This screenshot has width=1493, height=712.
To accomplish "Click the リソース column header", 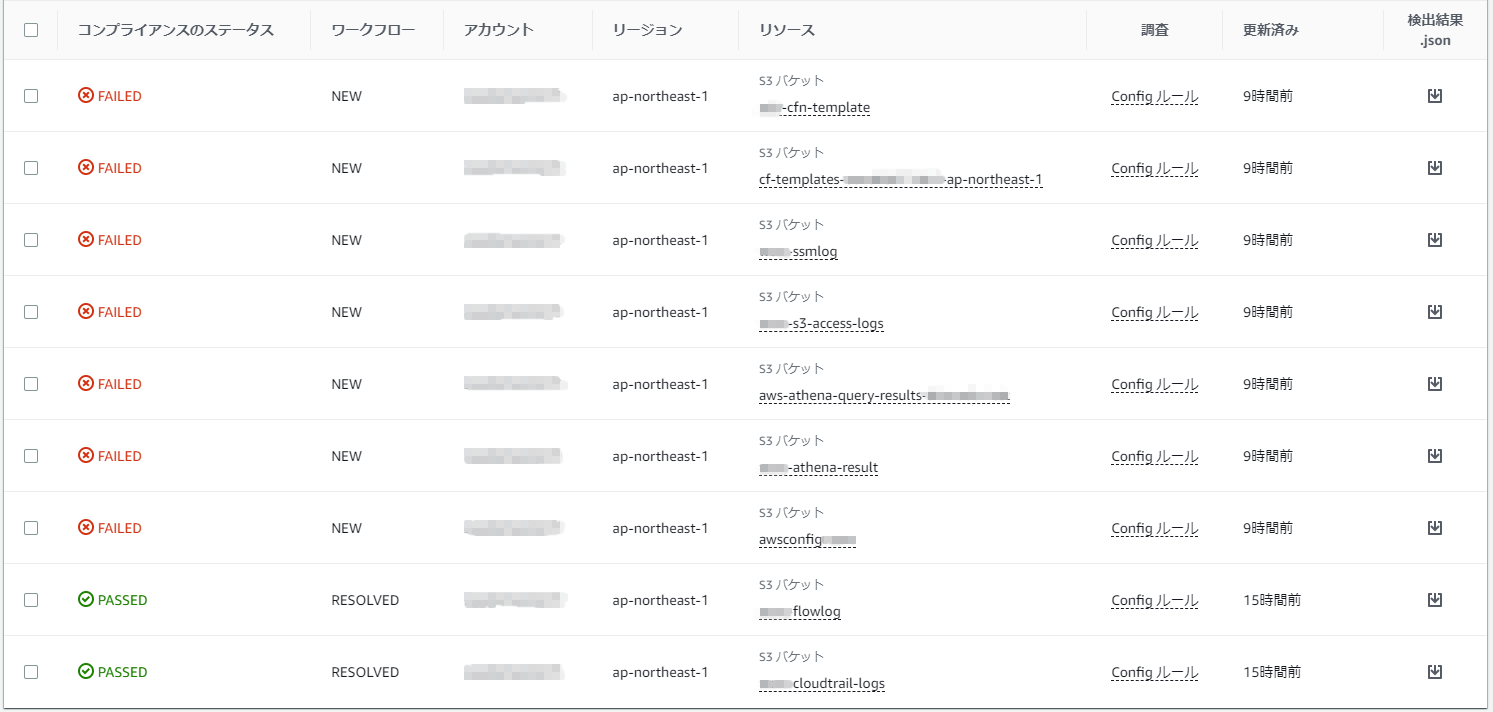I will point(787,30).
